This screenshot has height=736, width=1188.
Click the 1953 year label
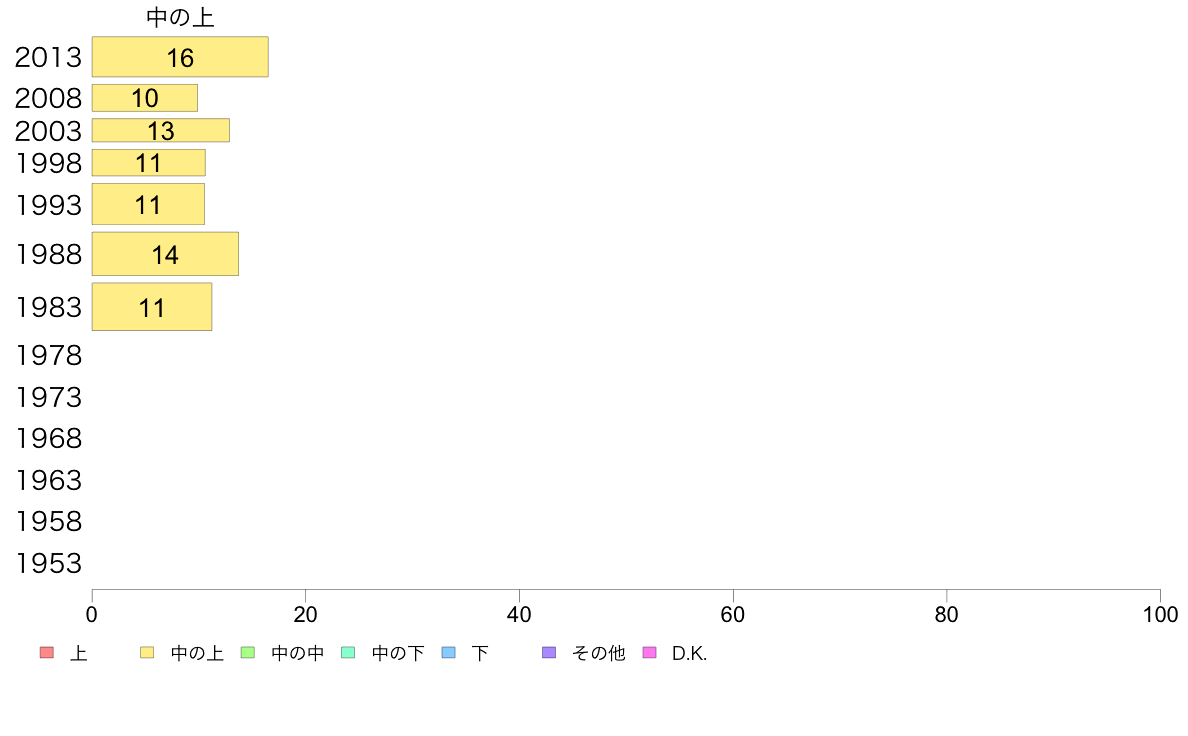point(48,563)
